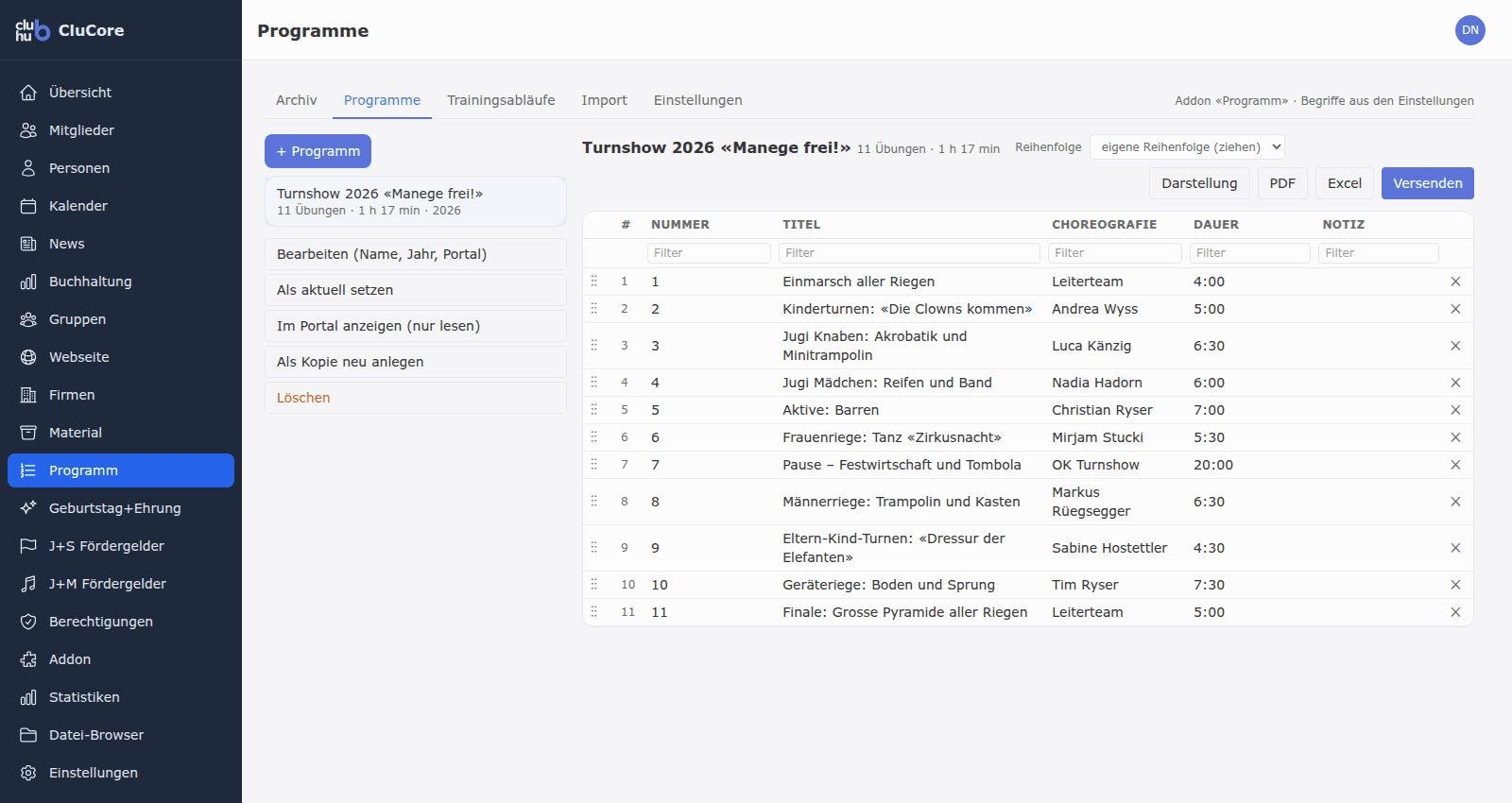Open the Übersicht home icon

(x=28, y=93)
